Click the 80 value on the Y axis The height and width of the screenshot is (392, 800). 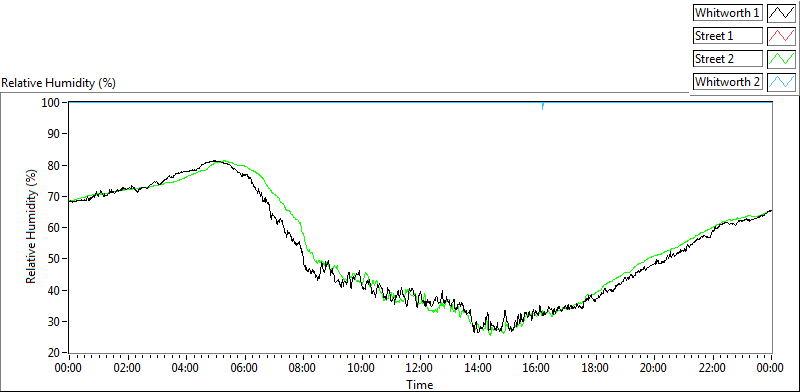pyautogui.click(x=55, y=165)
